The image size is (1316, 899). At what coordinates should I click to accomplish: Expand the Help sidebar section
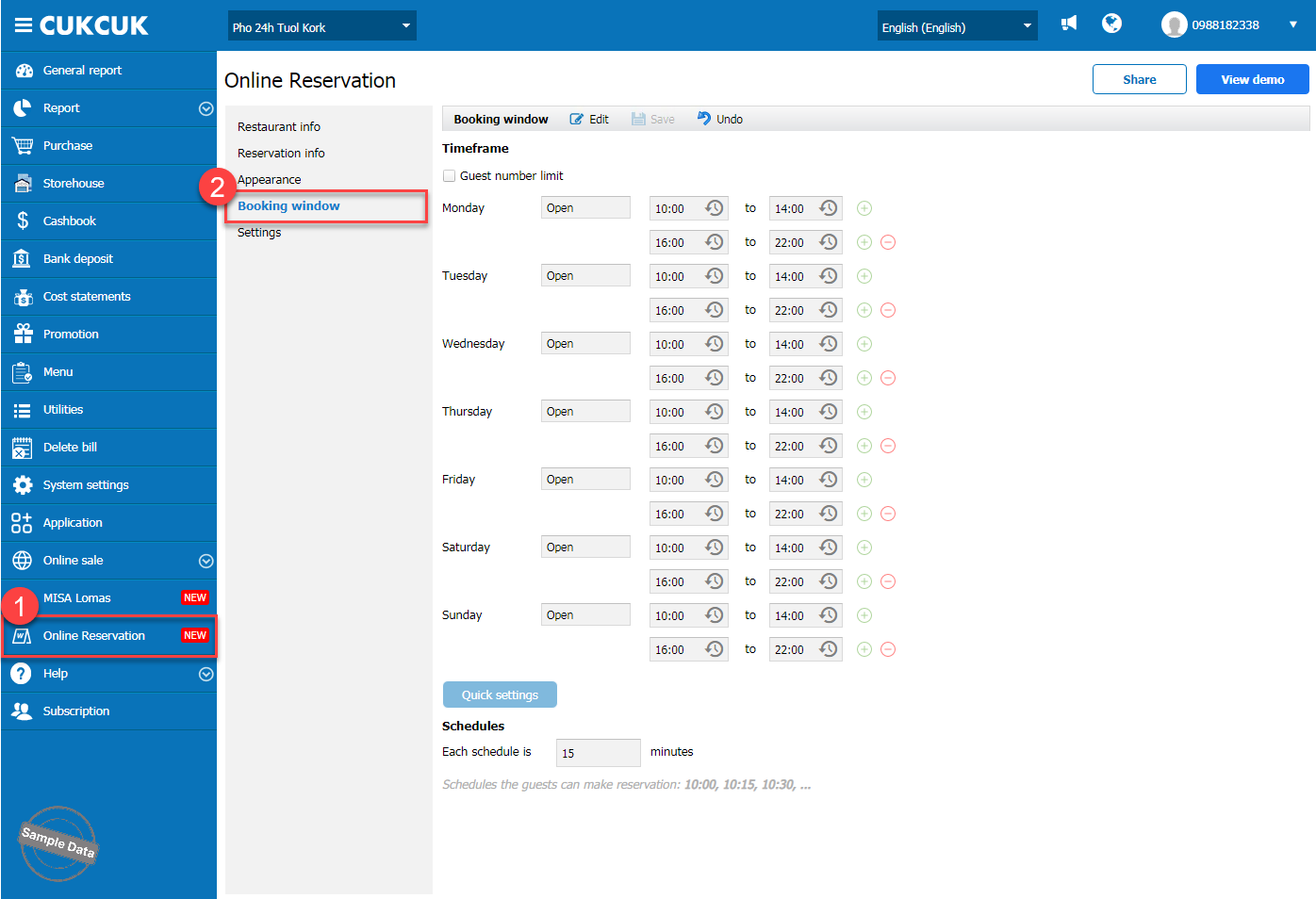[x=206, y=674]
